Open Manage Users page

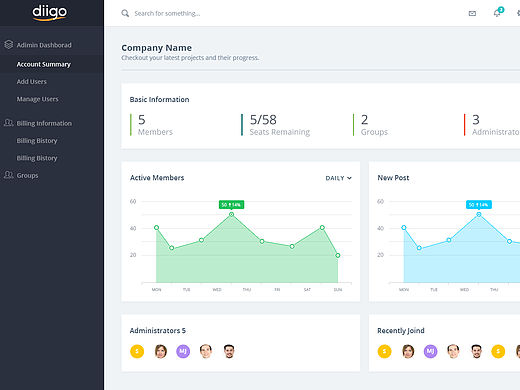(x=37, y=99)
